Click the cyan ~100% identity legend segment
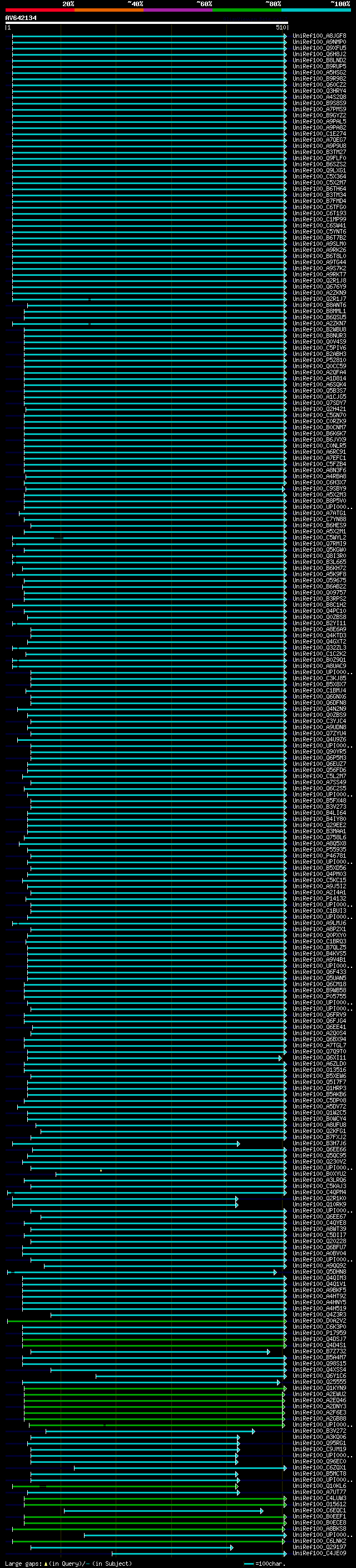Screen dimensions: 356x1568 (x=317, y=10)
